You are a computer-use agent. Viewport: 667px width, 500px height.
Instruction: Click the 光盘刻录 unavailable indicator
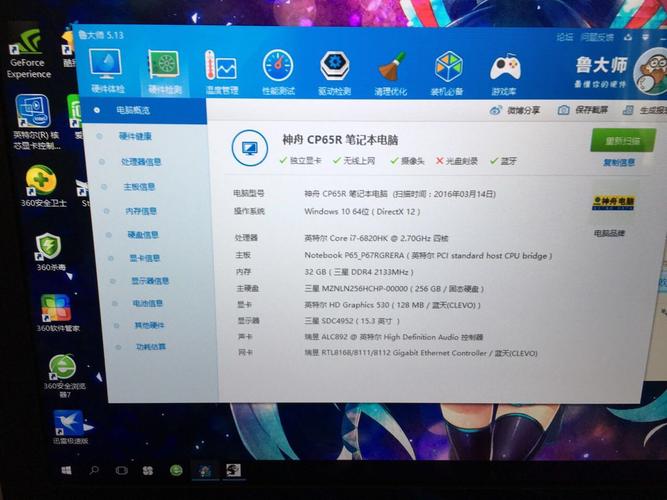[x=456, y=161]
